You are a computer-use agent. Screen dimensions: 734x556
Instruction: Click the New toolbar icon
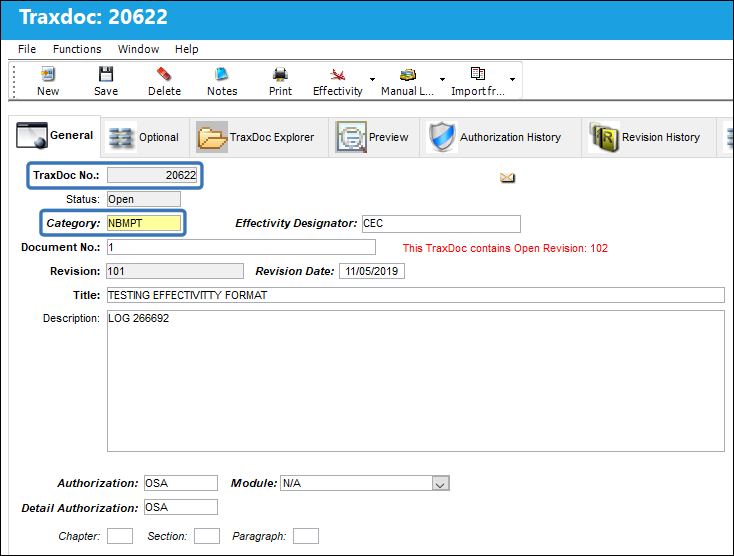coord(48,74)
